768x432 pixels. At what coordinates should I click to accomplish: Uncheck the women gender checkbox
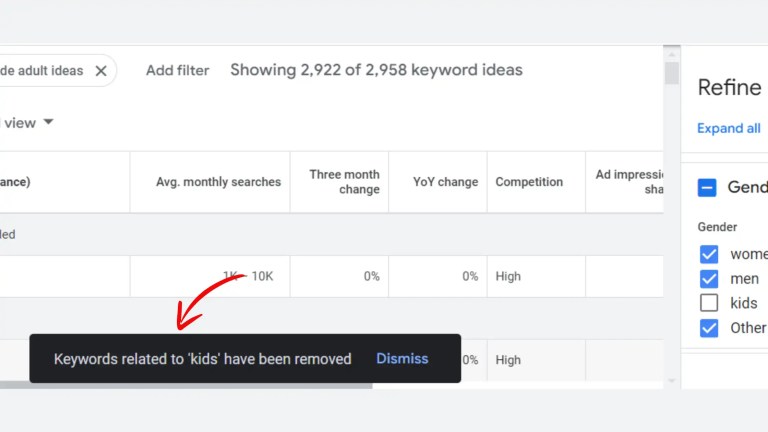click(709, 254)
